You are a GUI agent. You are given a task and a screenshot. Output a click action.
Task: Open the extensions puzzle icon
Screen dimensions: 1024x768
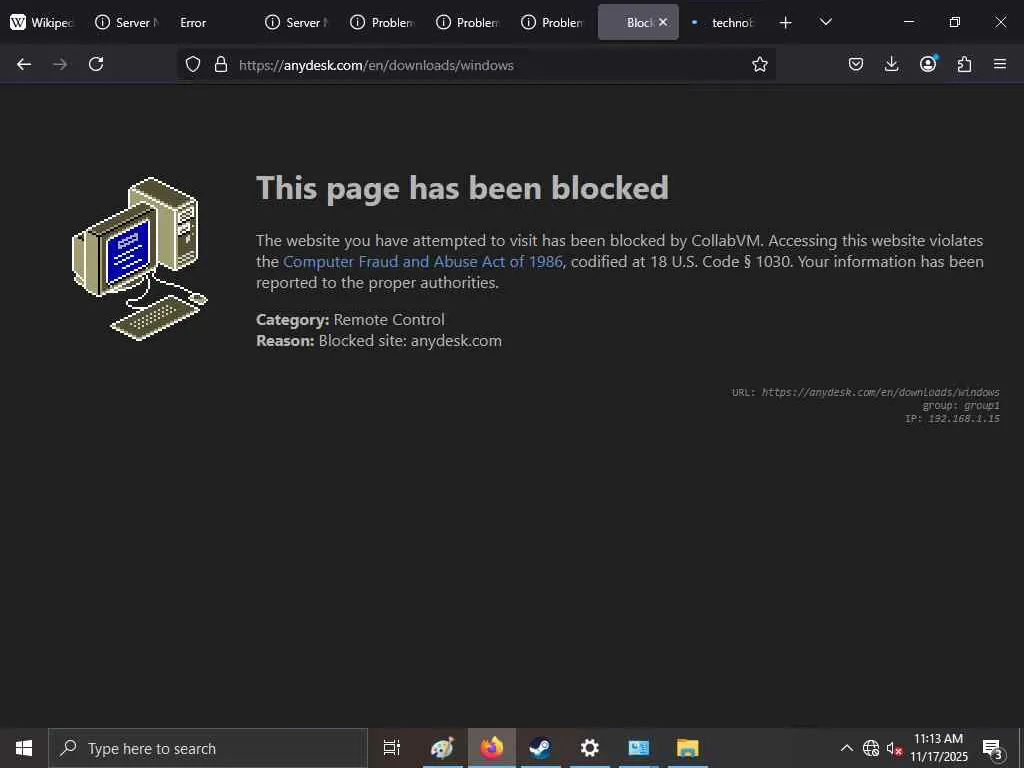click(x=964, y=64)
